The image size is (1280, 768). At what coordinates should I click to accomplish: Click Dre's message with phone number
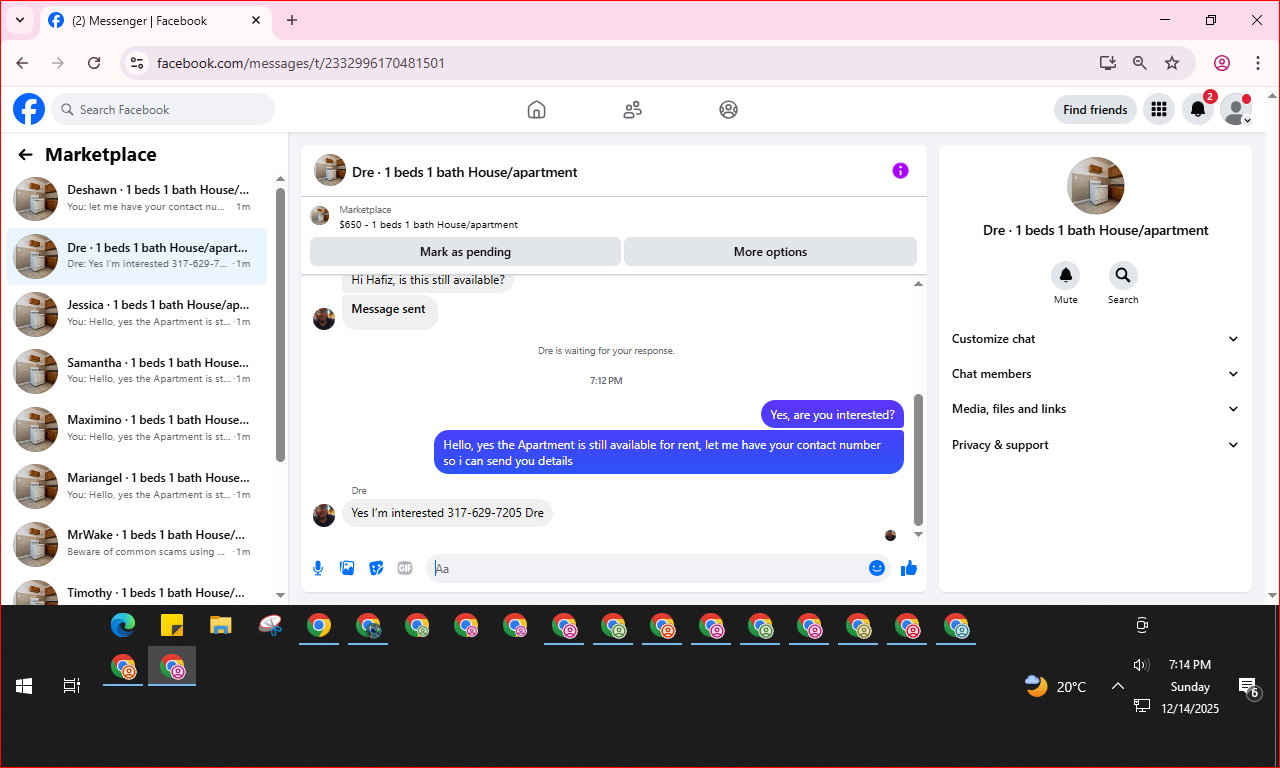(x=447, y=513)
